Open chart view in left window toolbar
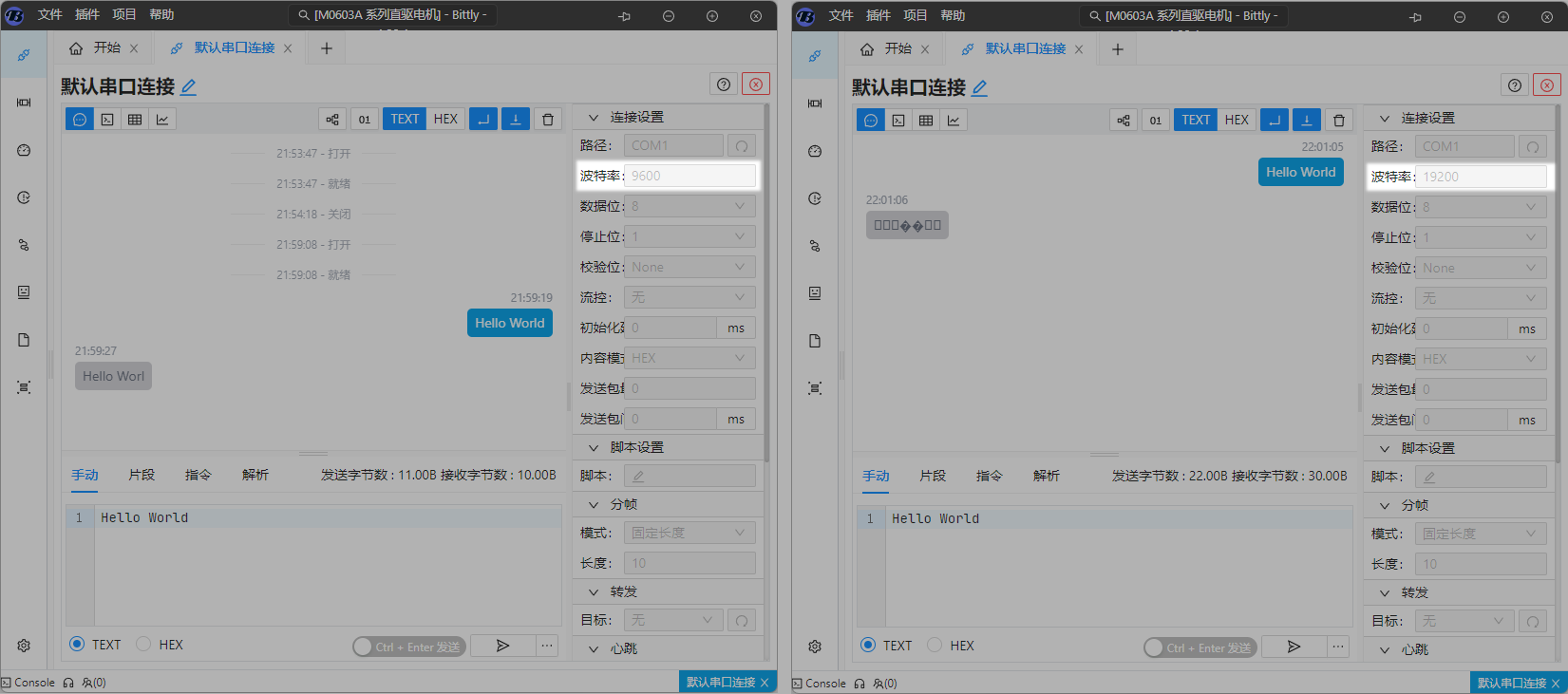Screen dimensions: 1568x694 point(162,120)
